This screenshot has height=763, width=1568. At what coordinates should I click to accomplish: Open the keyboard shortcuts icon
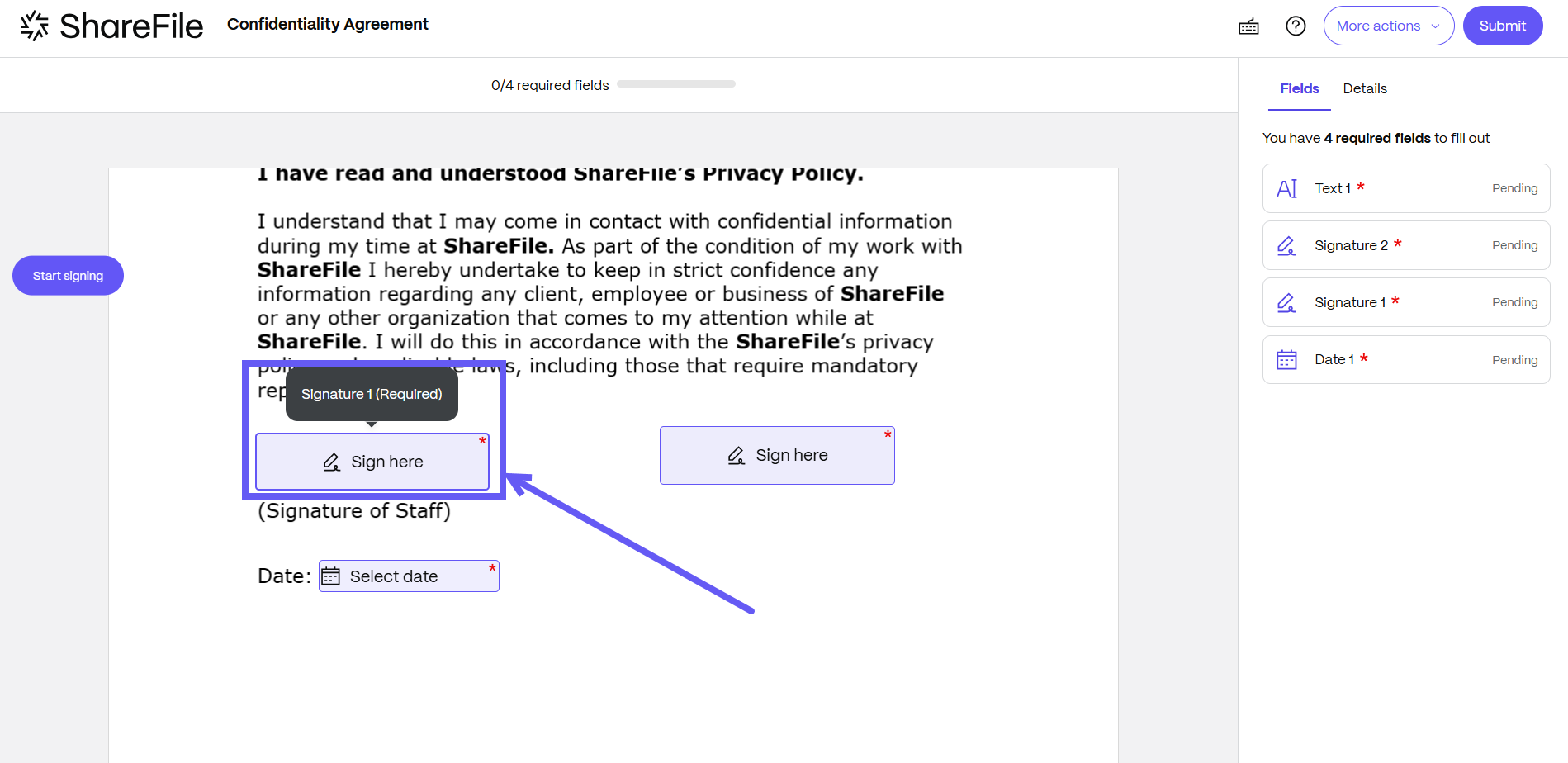[1248, 26]
